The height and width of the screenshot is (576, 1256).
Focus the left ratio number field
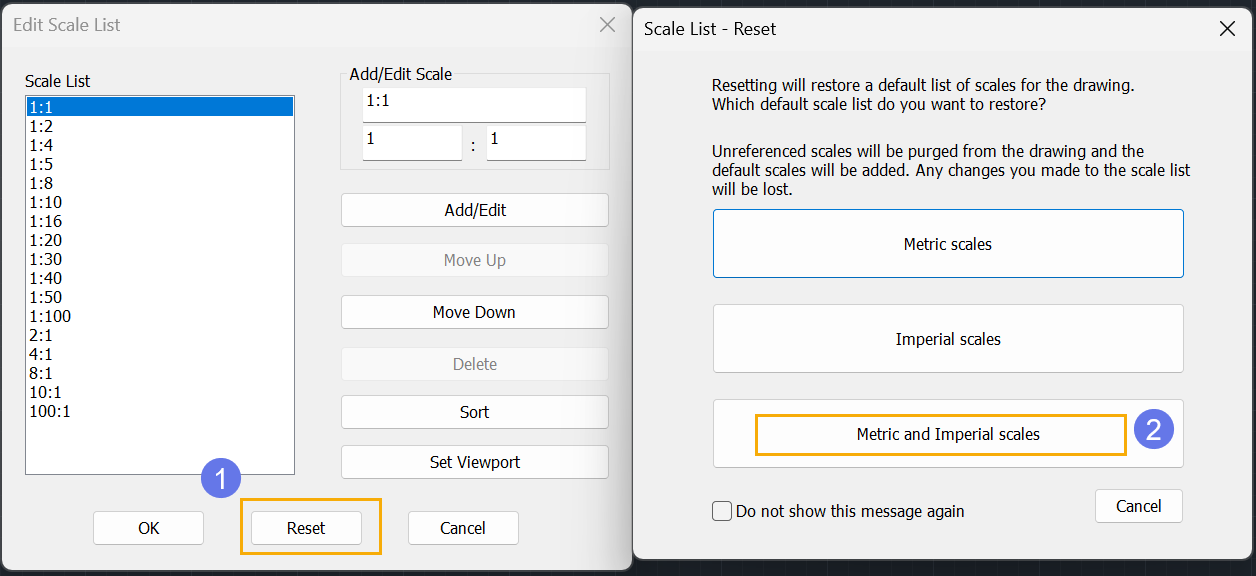[x=412, y=143]
